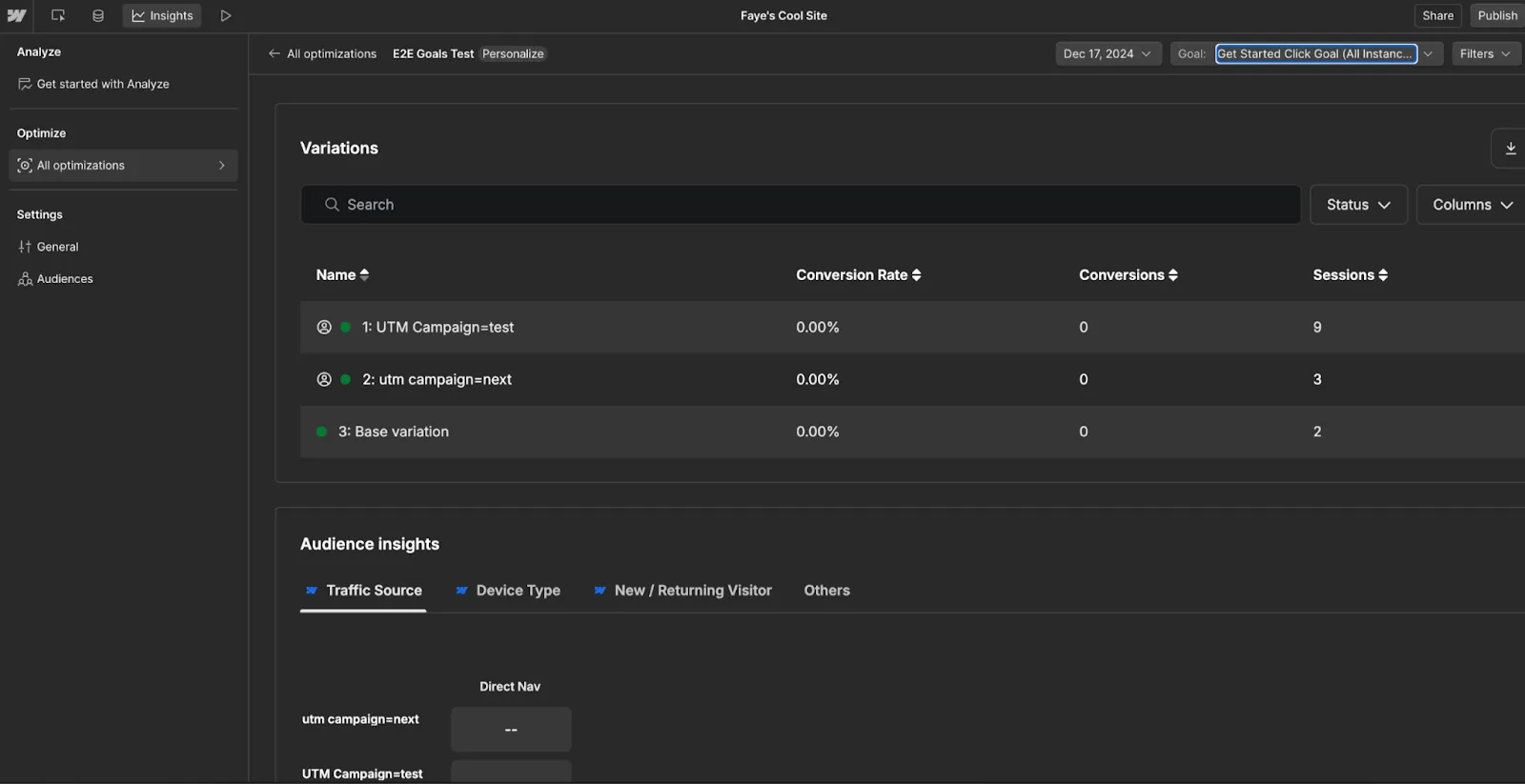The image size is (1525, 784).
Task: Click sessions value 3 for utm campaign=next
Action: pos(1317,379)
